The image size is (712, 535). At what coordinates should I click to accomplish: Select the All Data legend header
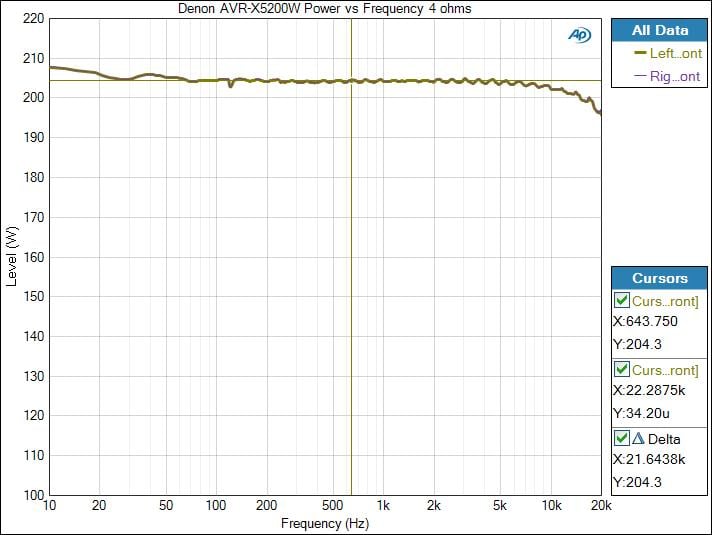coord(659,31)
